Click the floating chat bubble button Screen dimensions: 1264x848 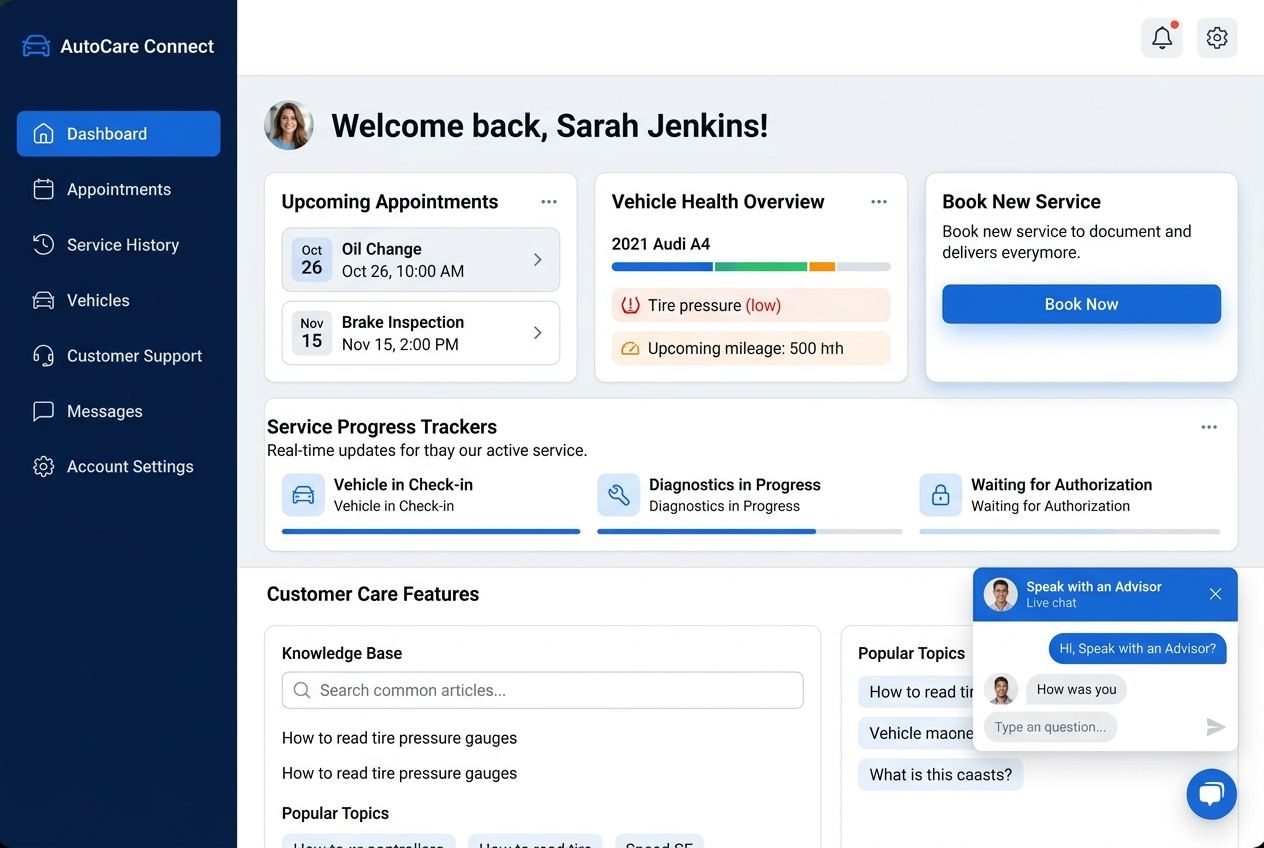coord(1211,794)
